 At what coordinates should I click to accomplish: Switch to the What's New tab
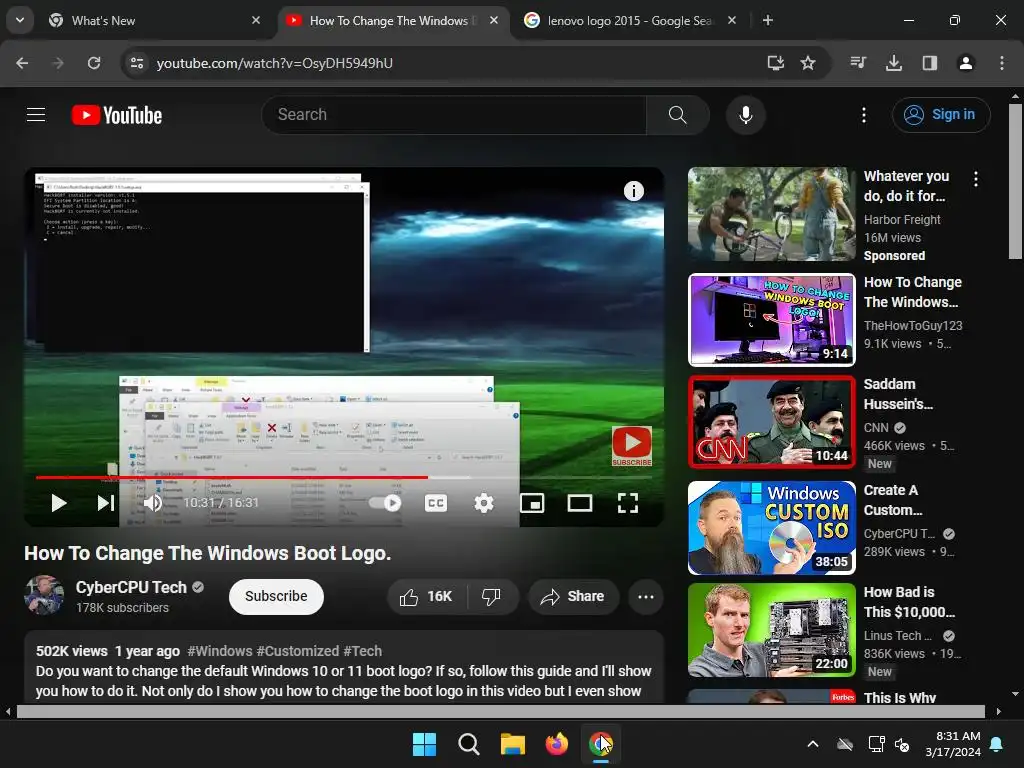click(x=155, y=21)
